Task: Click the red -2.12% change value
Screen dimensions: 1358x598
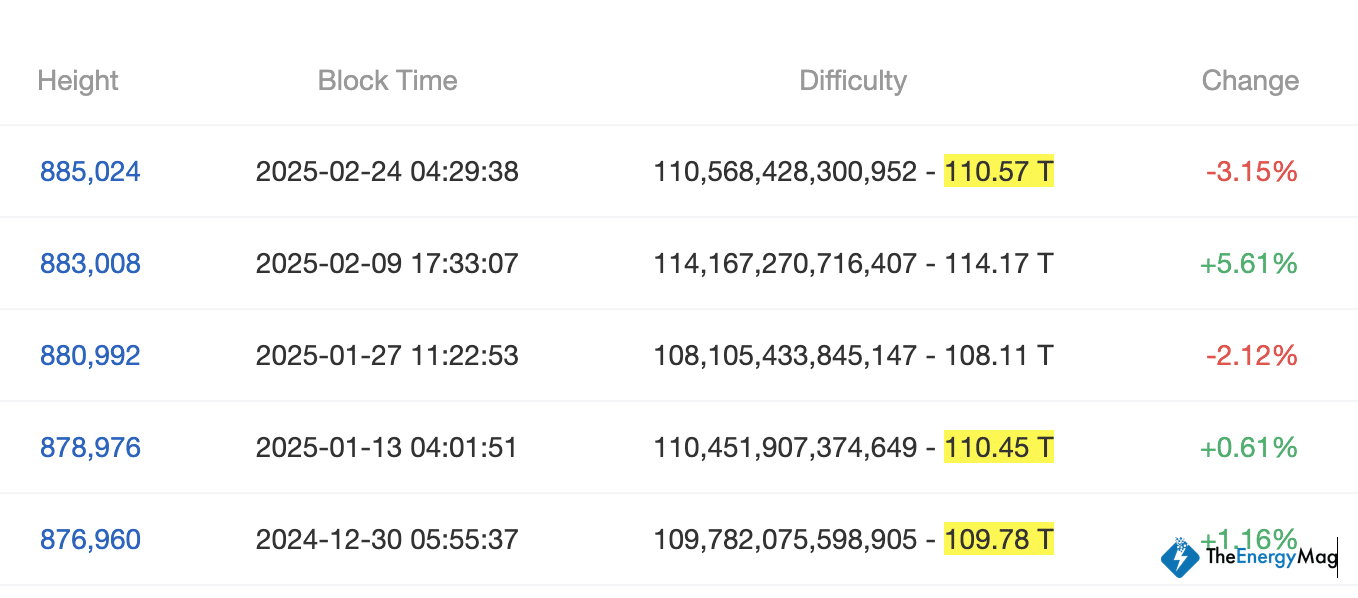Action: (x=1251, y=356)
